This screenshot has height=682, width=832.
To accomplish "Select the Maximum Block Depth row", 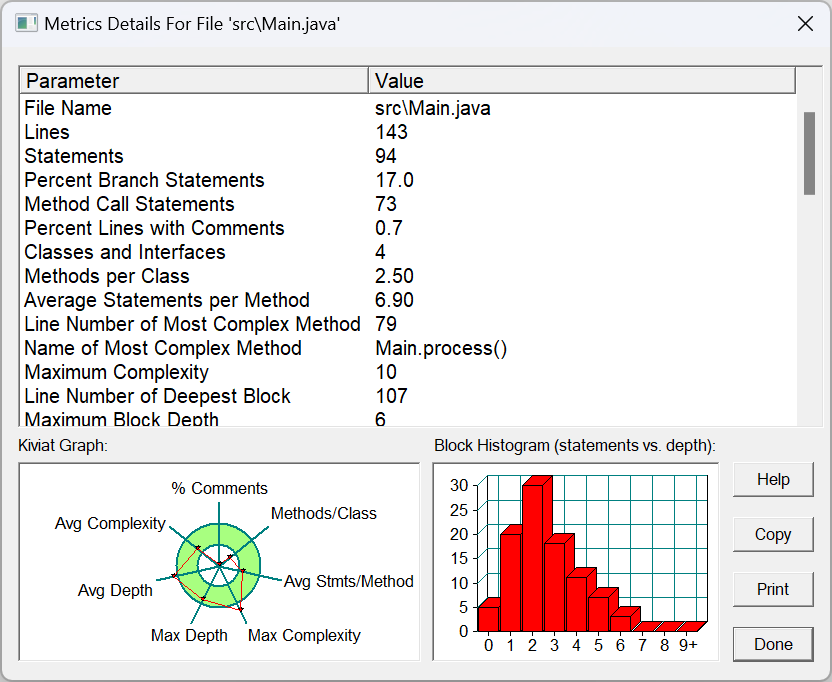I will click(x=408, y=418).
